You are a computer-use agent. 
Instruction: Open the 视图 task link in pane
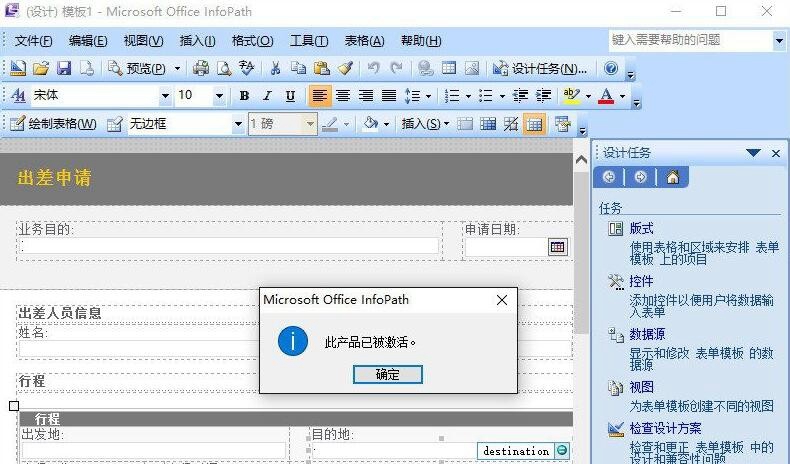(641, 387)
